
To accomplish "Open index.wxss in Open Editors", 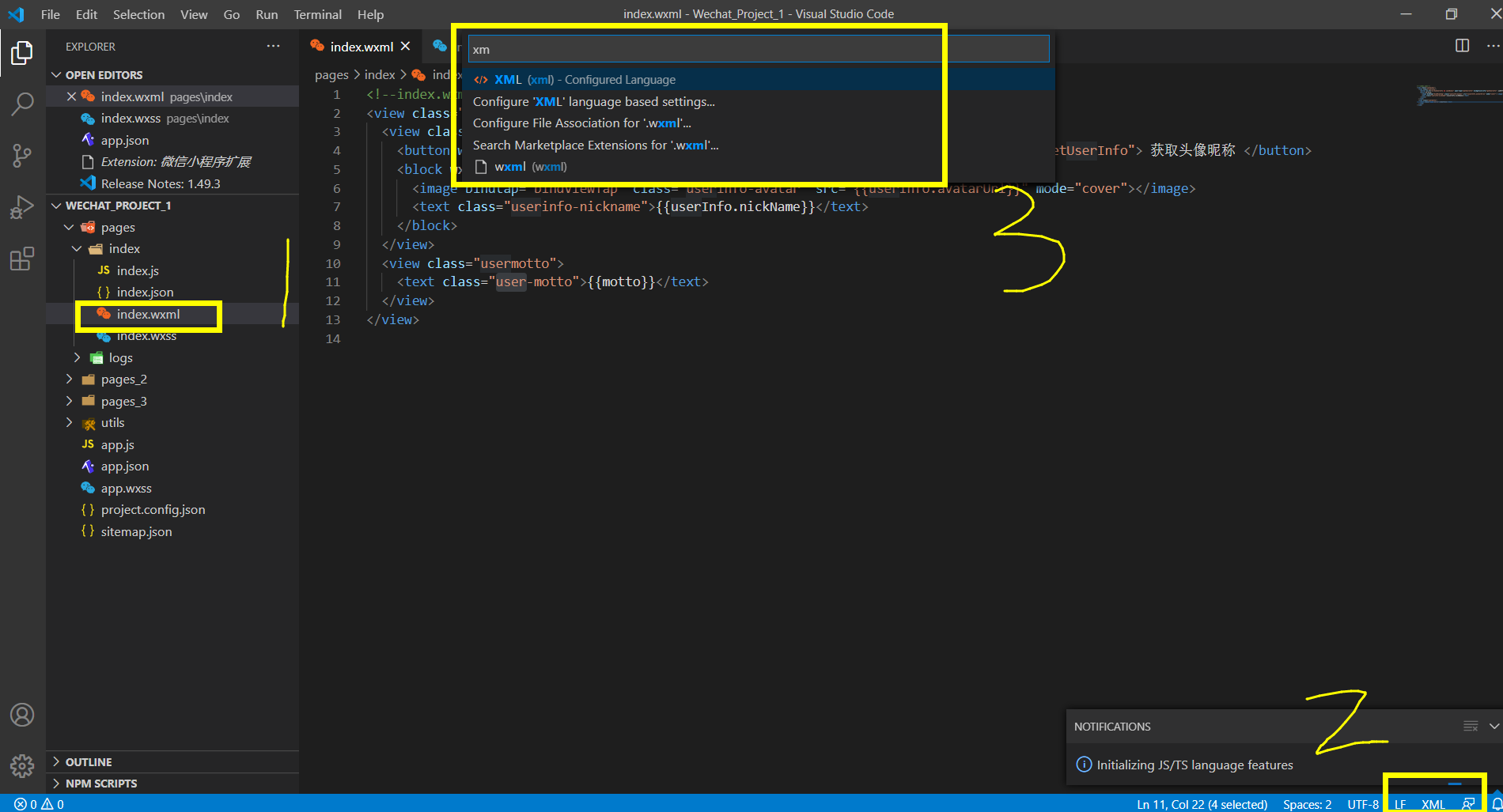I will [x=172, y=118].
